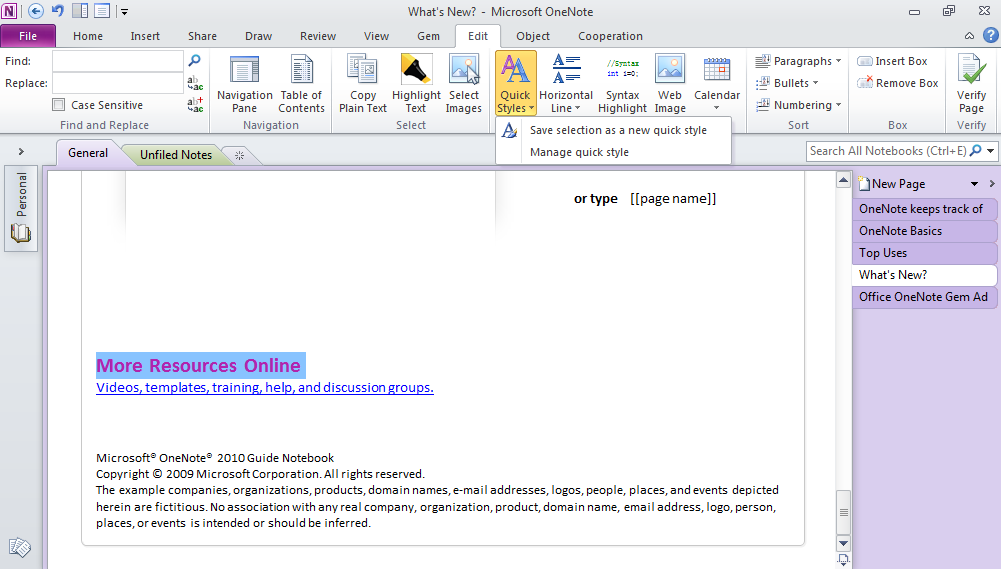Open the File tab
This screenshot has height=569, width=1001.
point(28,36)
